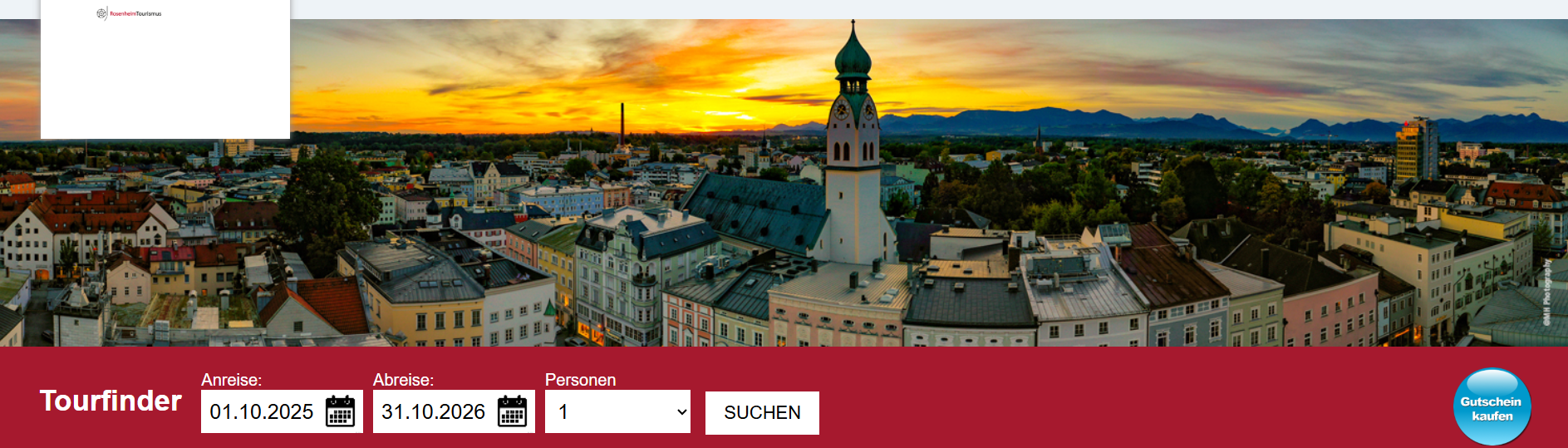1568x448 pixels.
Task: Focus the Abreise date field 31.10.2026
Action: pyautogui.click(x=434, y=411)
